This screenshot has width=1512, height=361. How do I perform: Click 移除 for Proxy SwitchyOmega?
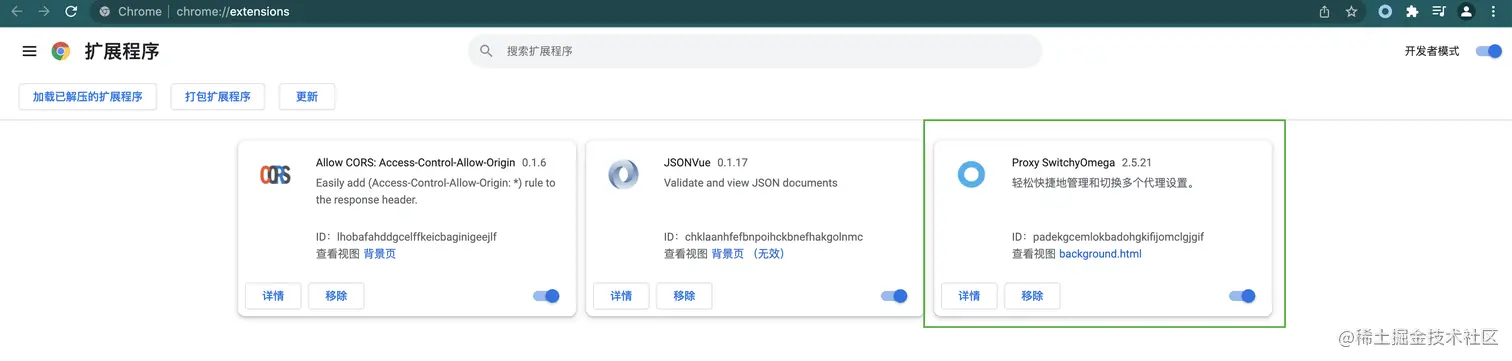(x=1032, y=296)
